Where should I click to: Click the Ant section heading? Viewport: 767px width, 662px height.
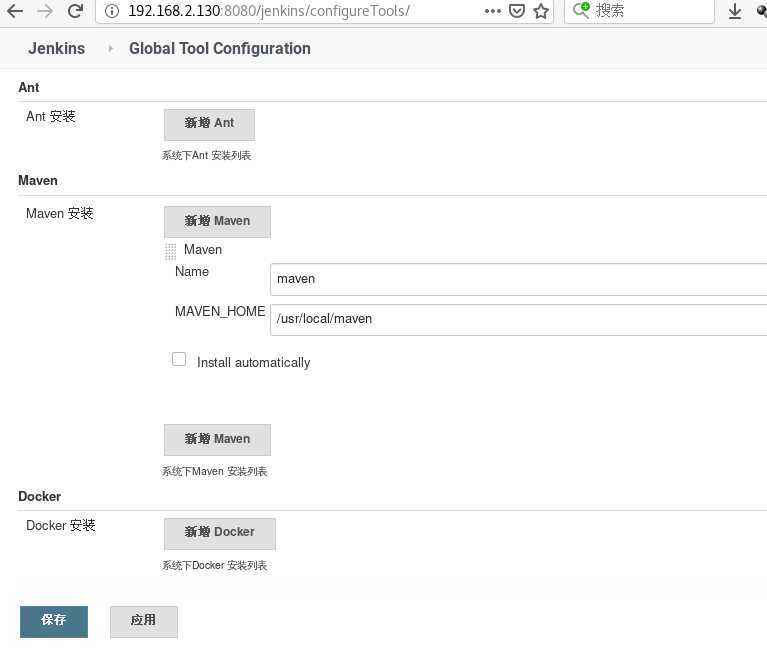(x=29, y=88)
